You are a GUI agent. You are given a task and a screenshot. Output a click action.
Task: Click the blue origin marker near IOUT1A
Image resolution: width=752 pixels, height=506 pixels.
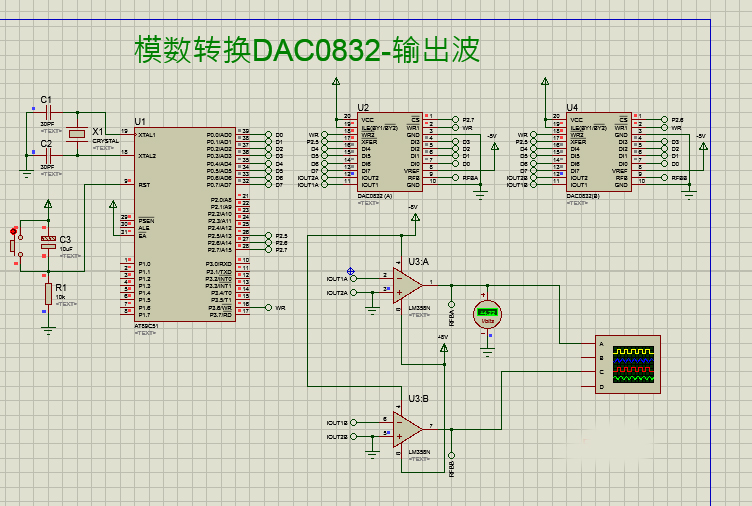pyautogui.click(x=351, y=271)
